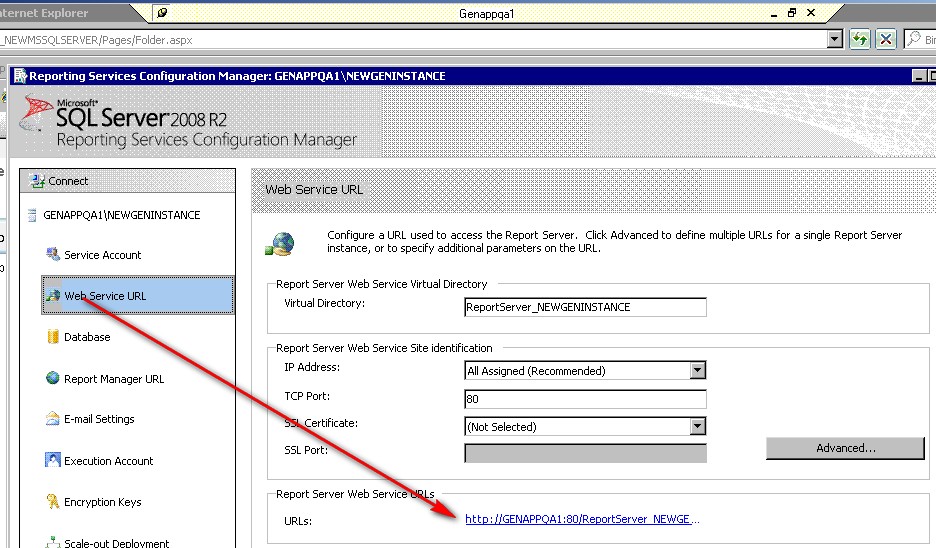
Task: Select the GENAPPQA1\NEWGENINSTANCE server node
Action: 121,215
